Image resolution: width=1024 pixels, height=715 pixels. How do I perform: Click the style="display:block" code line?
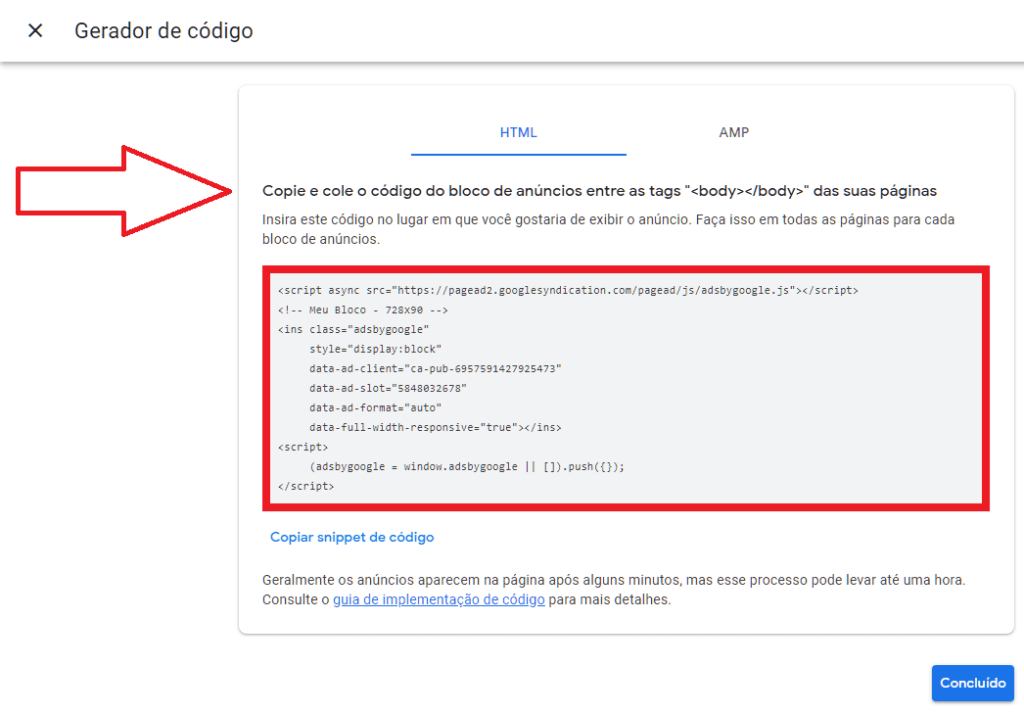376,349
